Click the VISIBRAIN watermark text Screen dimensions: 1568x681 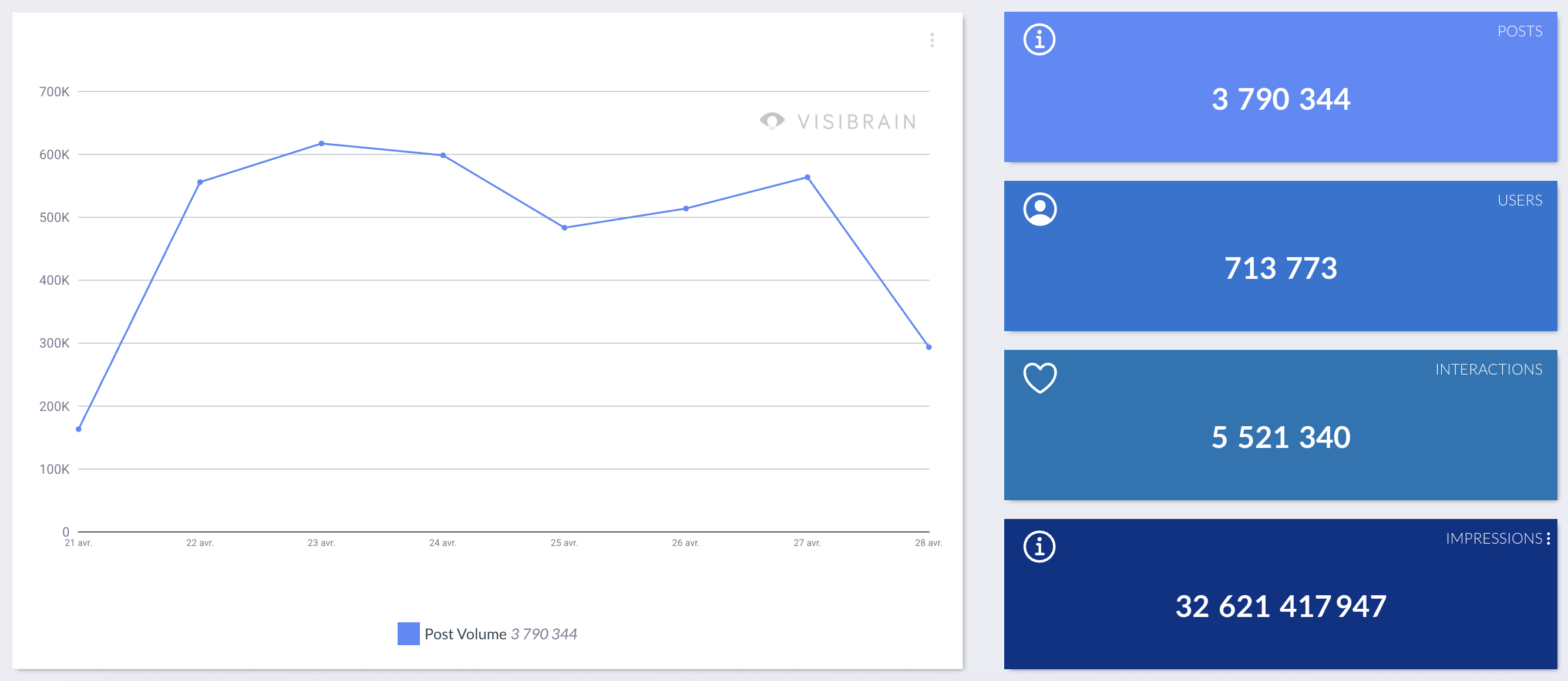pos(856,122)
